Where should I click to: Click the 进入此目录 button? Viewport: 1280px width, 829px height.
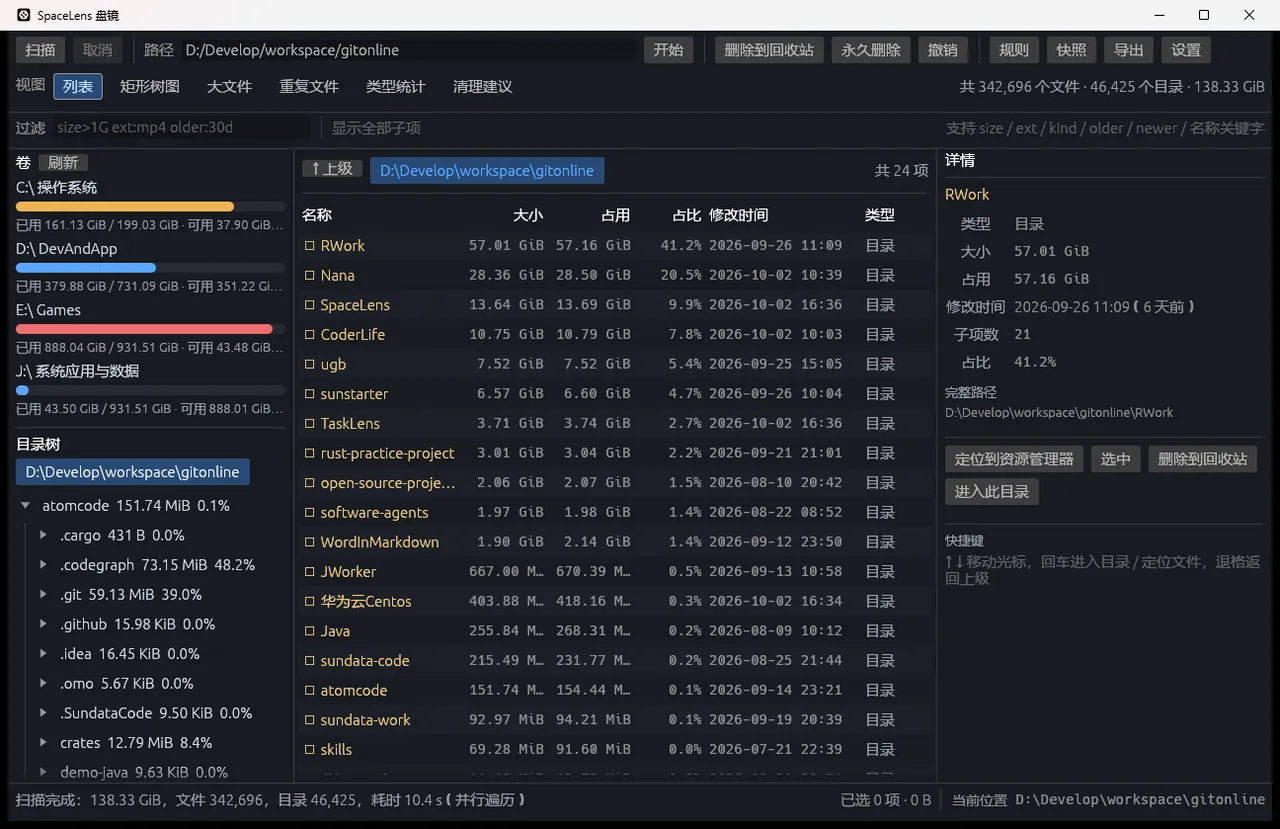point(992,492)
